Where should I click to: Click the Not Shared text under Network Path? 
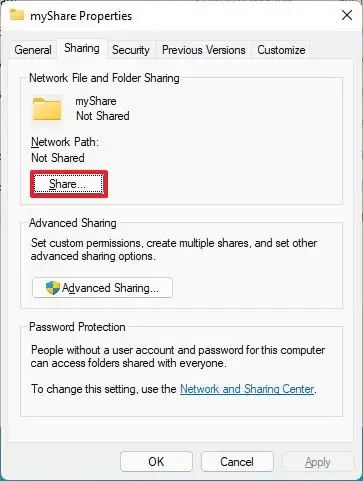coord(58,158)
